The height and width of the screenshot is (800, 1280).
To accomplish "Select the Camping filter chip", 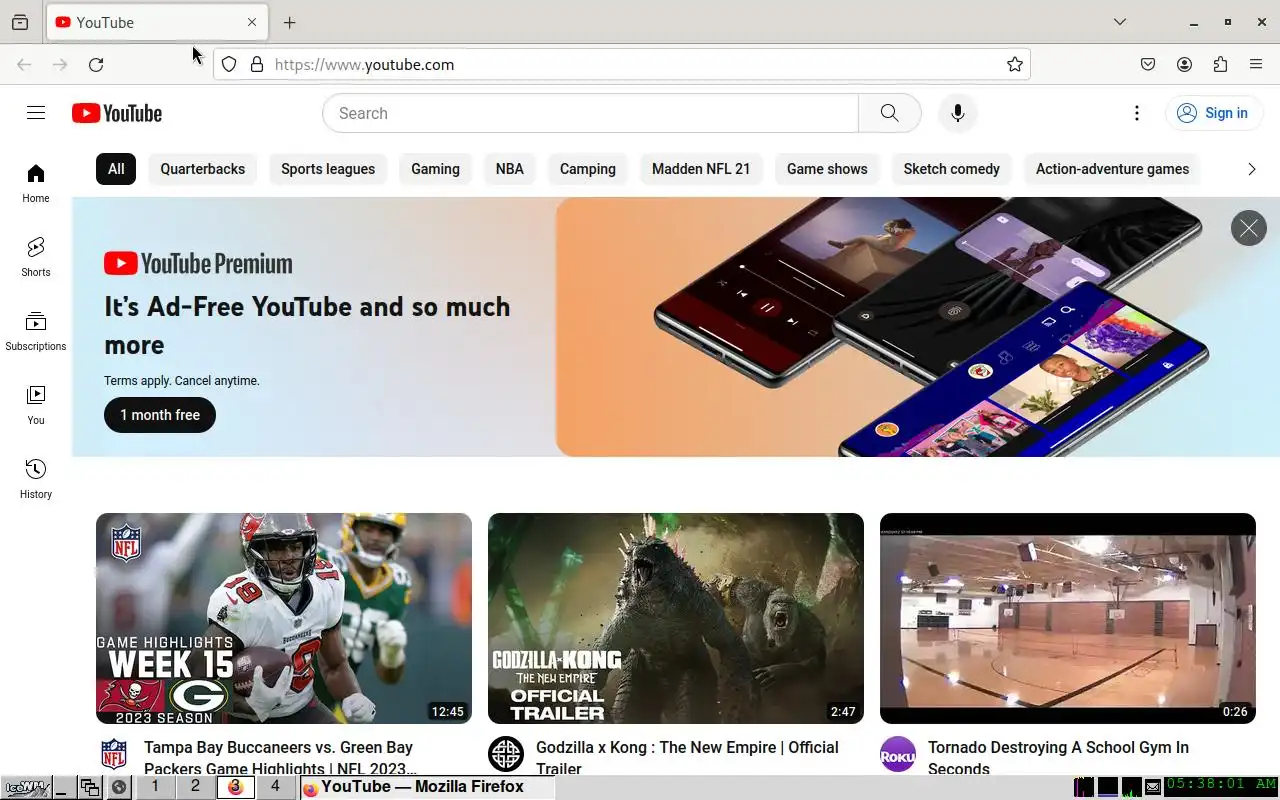I will [588, 169].
